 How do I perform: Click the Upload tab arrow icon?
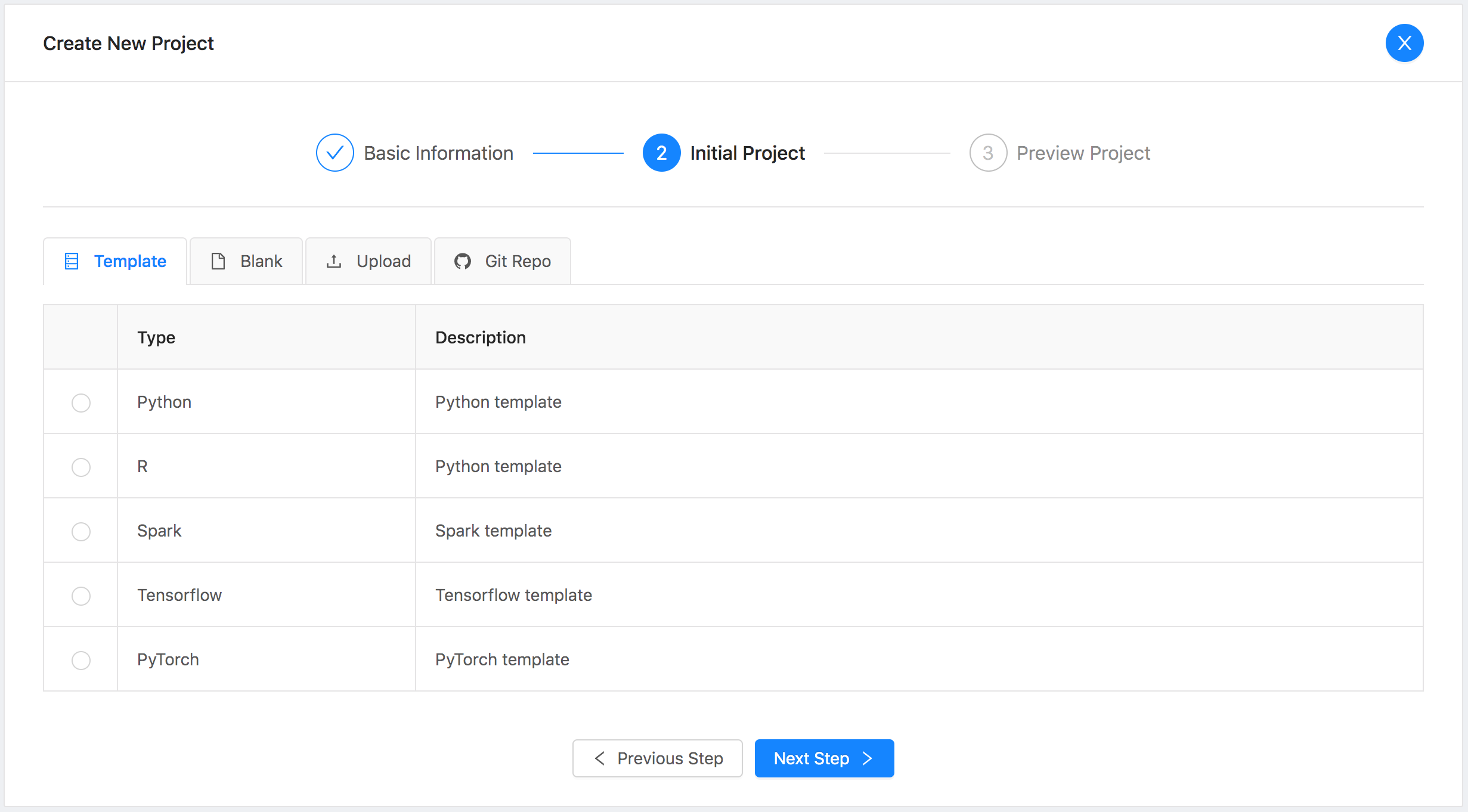coord(334,261)
